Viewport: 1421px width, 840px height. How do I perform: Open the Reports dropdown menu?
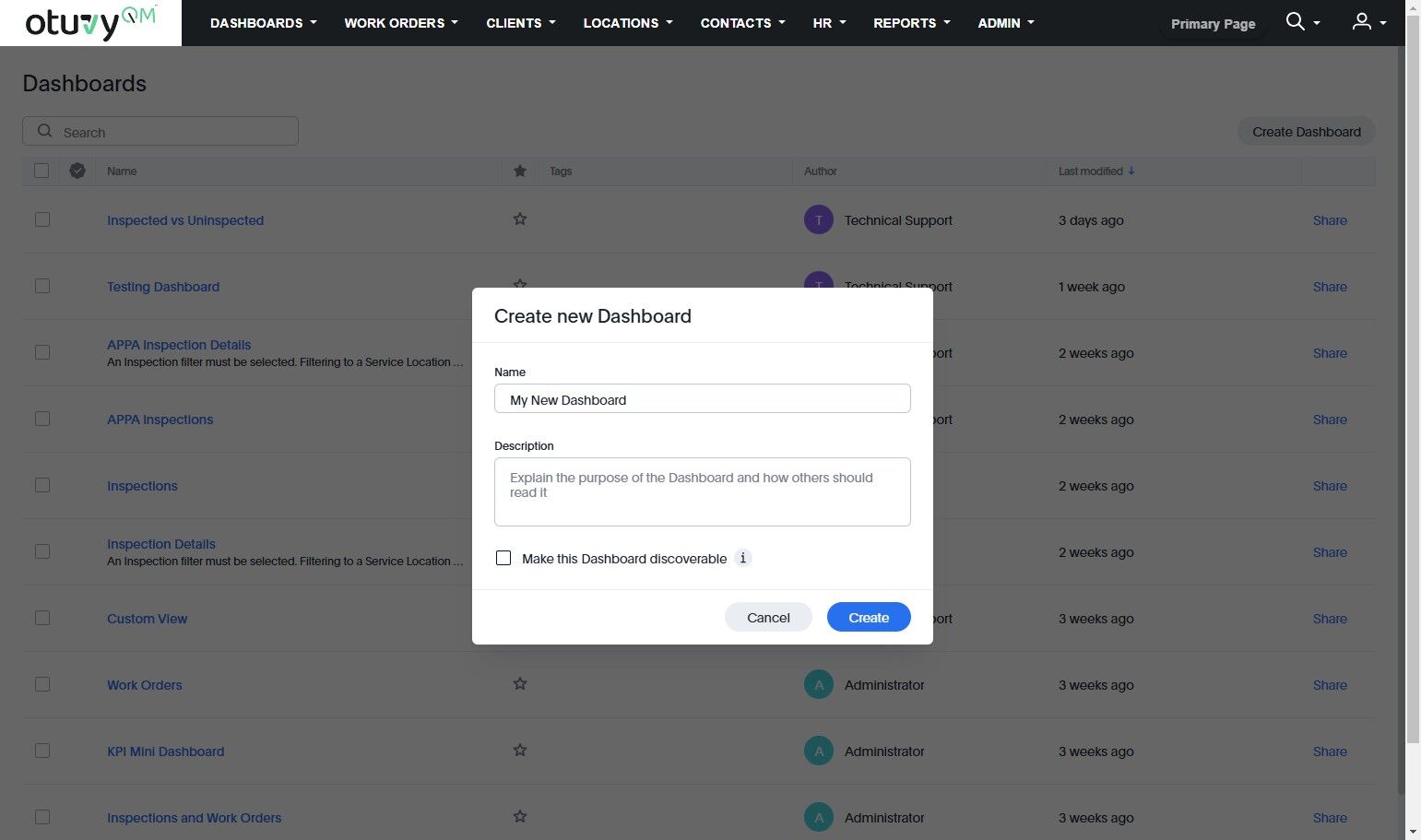(911, 23)
